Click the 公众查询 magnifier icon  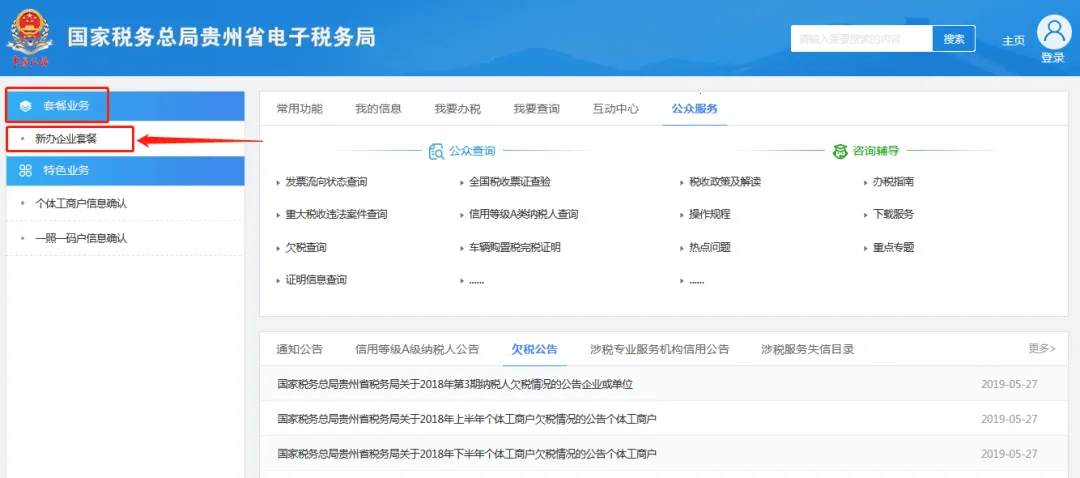coord(436,151)
